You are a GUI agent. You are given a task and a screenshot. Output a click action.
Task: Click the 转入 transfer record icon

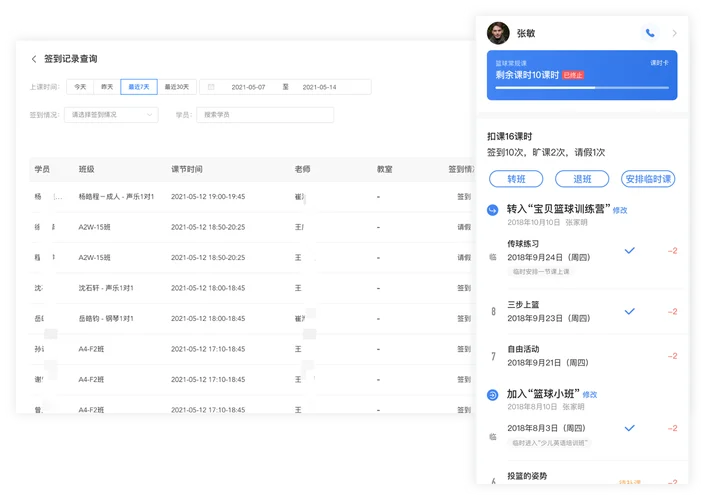point(493,210)
